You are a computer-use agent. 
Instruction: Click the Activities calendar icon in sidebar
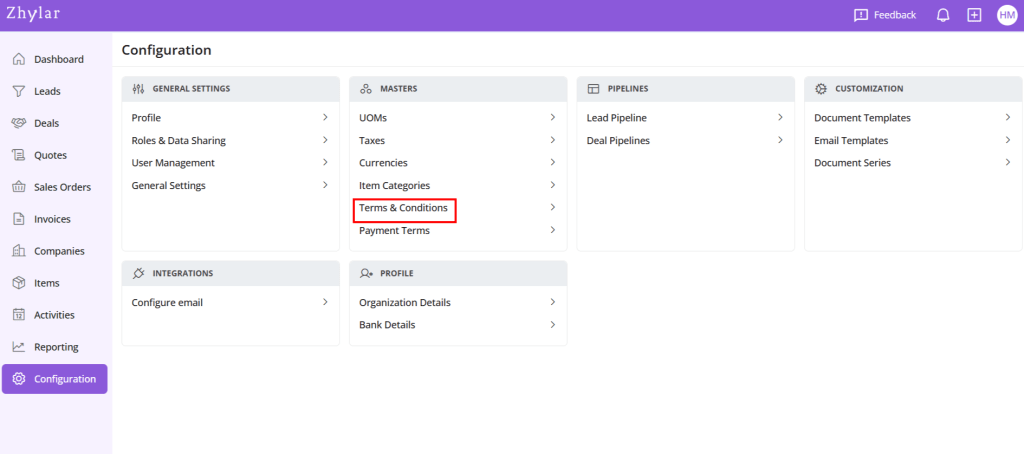(x=18, y=315)
